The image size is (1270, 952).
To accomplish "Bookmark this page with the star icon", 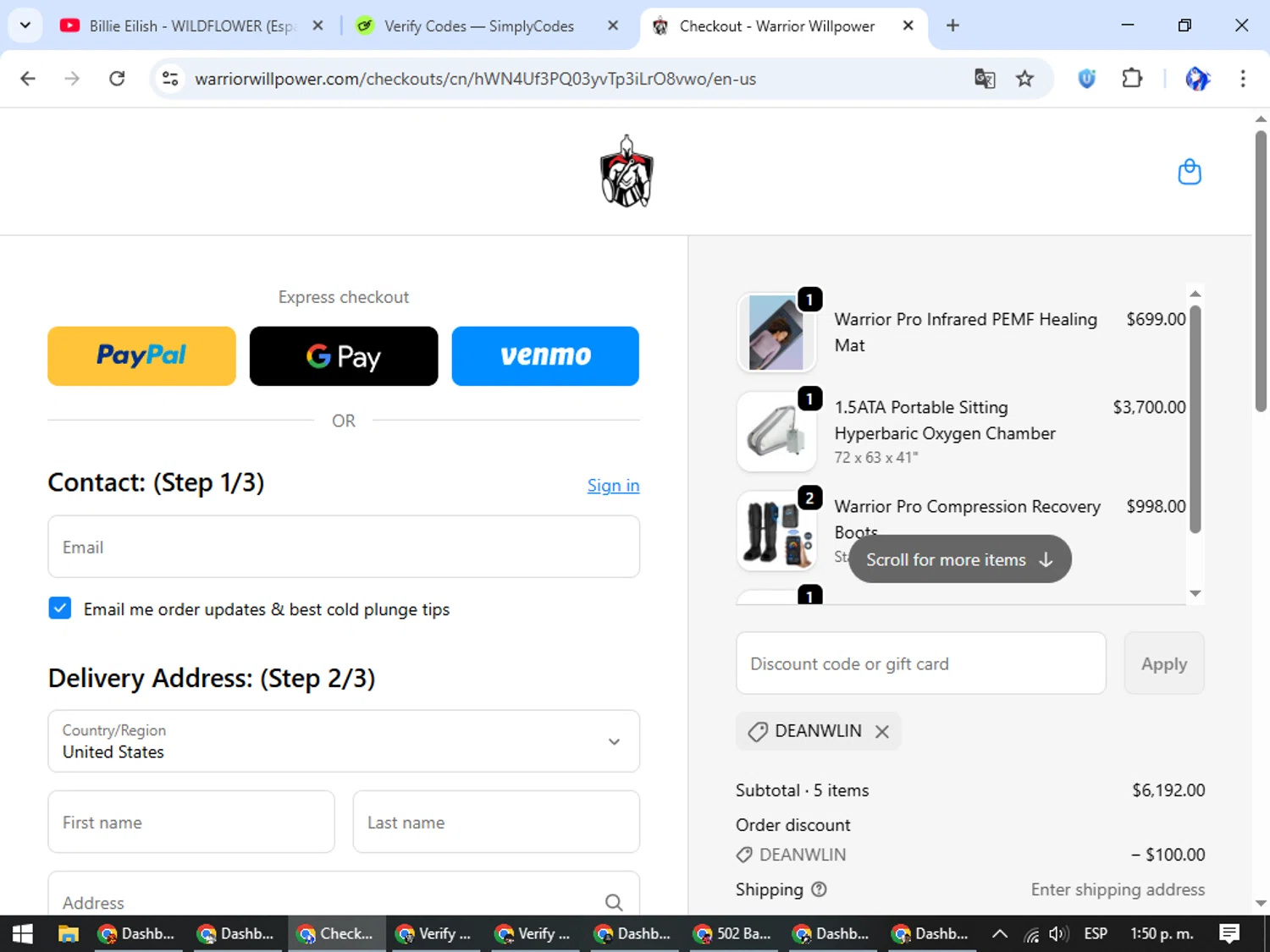I will pyautogui.click(x=1024, y=79).
